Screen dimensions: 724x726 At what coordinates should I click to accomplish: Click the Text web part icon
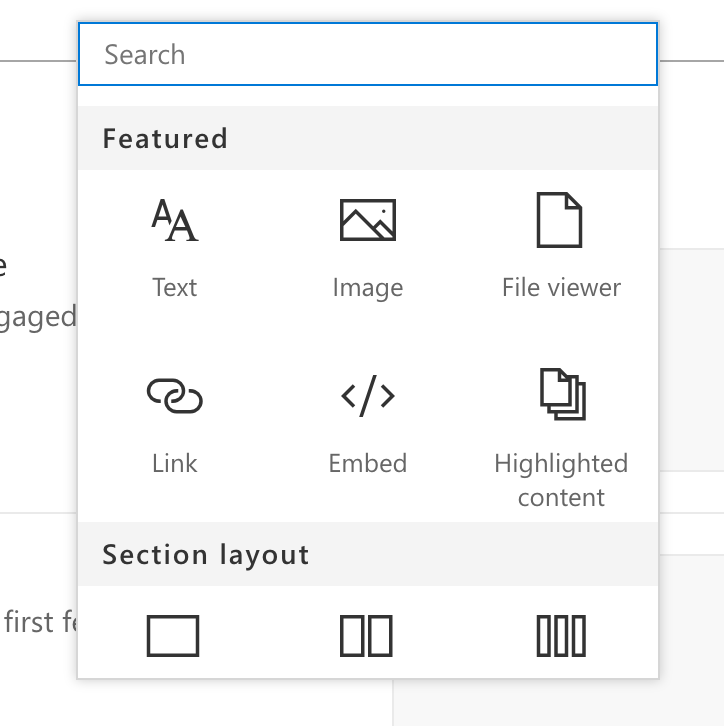tap(175, 221)
